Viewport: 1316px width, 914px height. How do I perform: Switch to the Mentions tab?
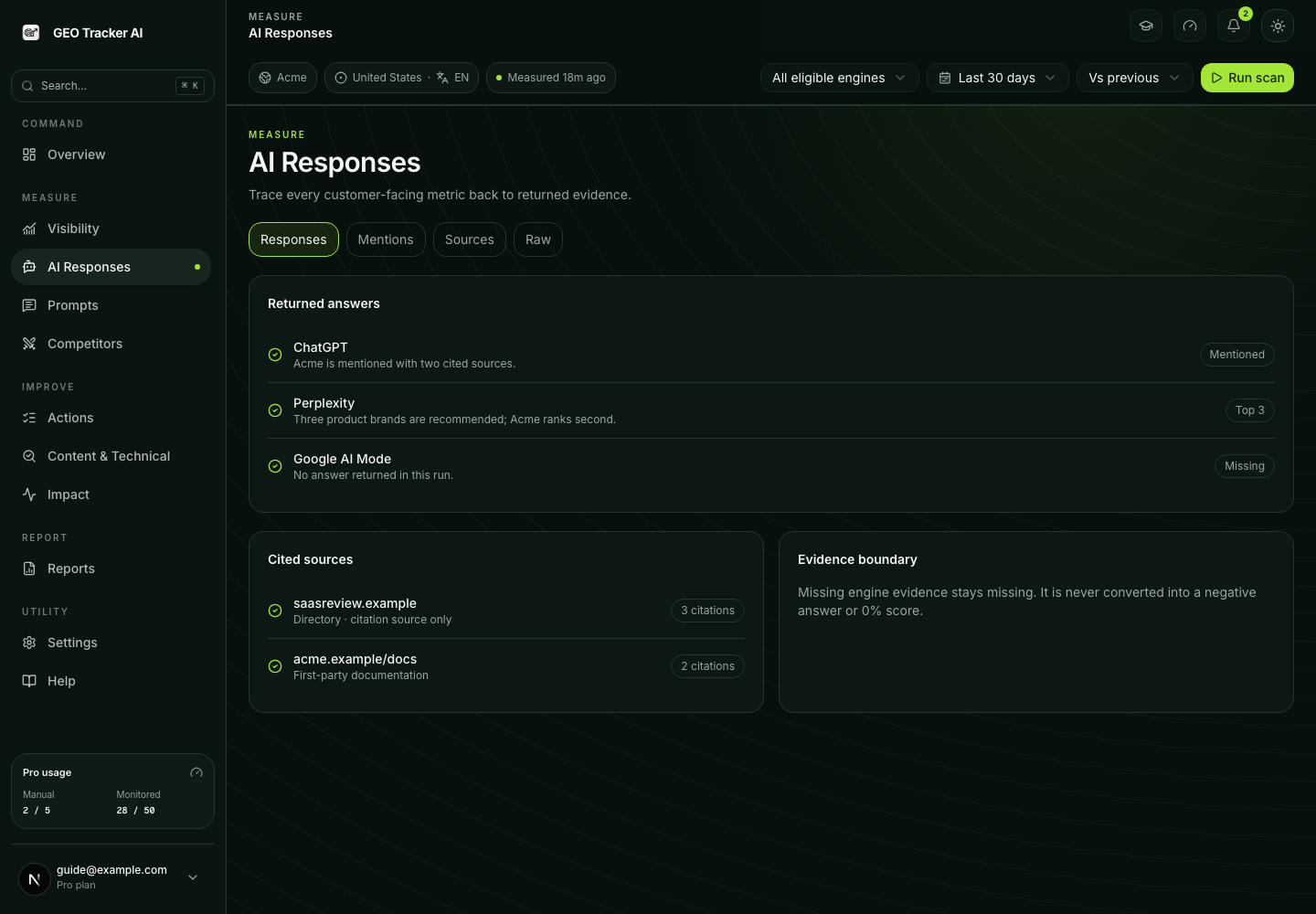pos(386,239)
